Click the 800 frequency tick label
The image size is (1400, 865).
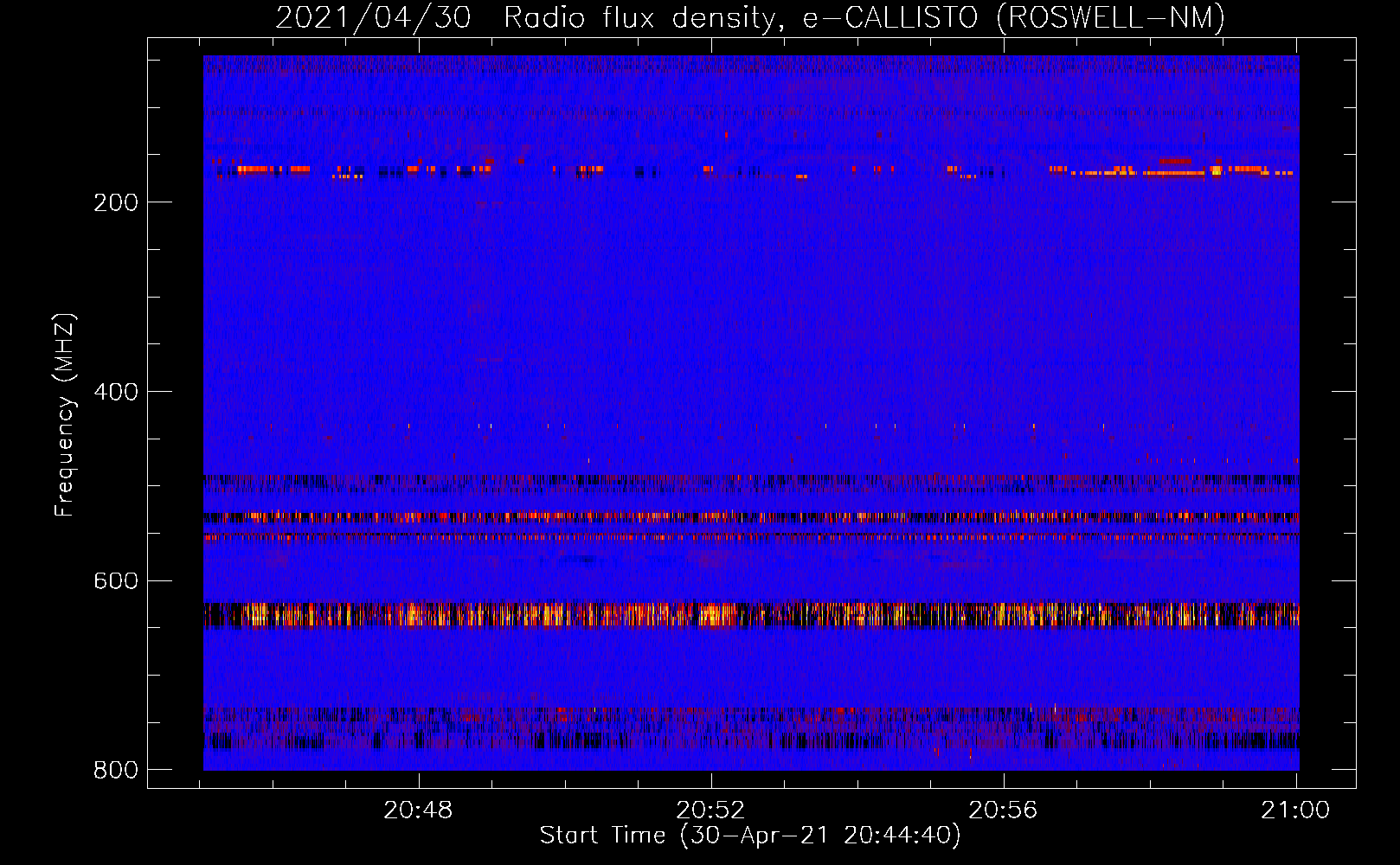coord(116,770)
